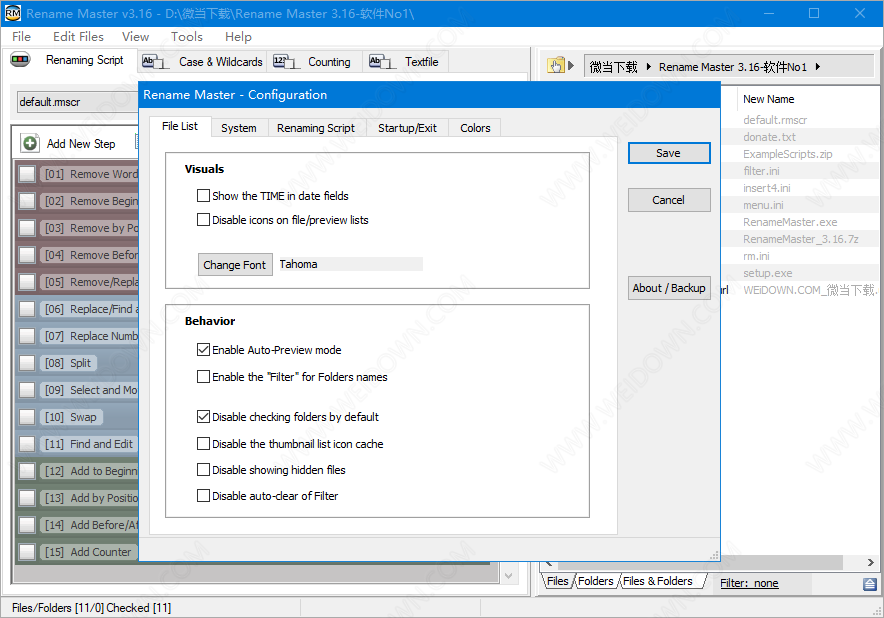Select the Files tab at bottom
This screenshot has height=618, width=884.
point(558,581)
